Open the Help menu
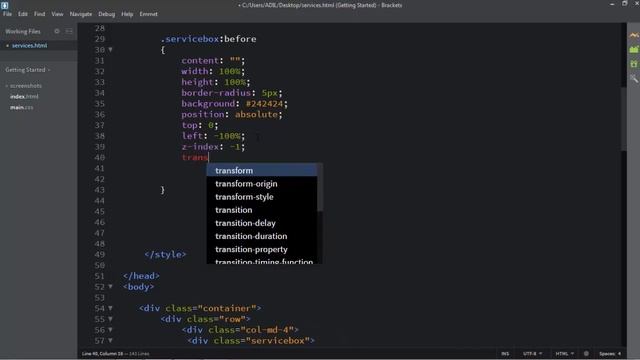The width and height of the screenshot is (640, 360). point(127,14)
